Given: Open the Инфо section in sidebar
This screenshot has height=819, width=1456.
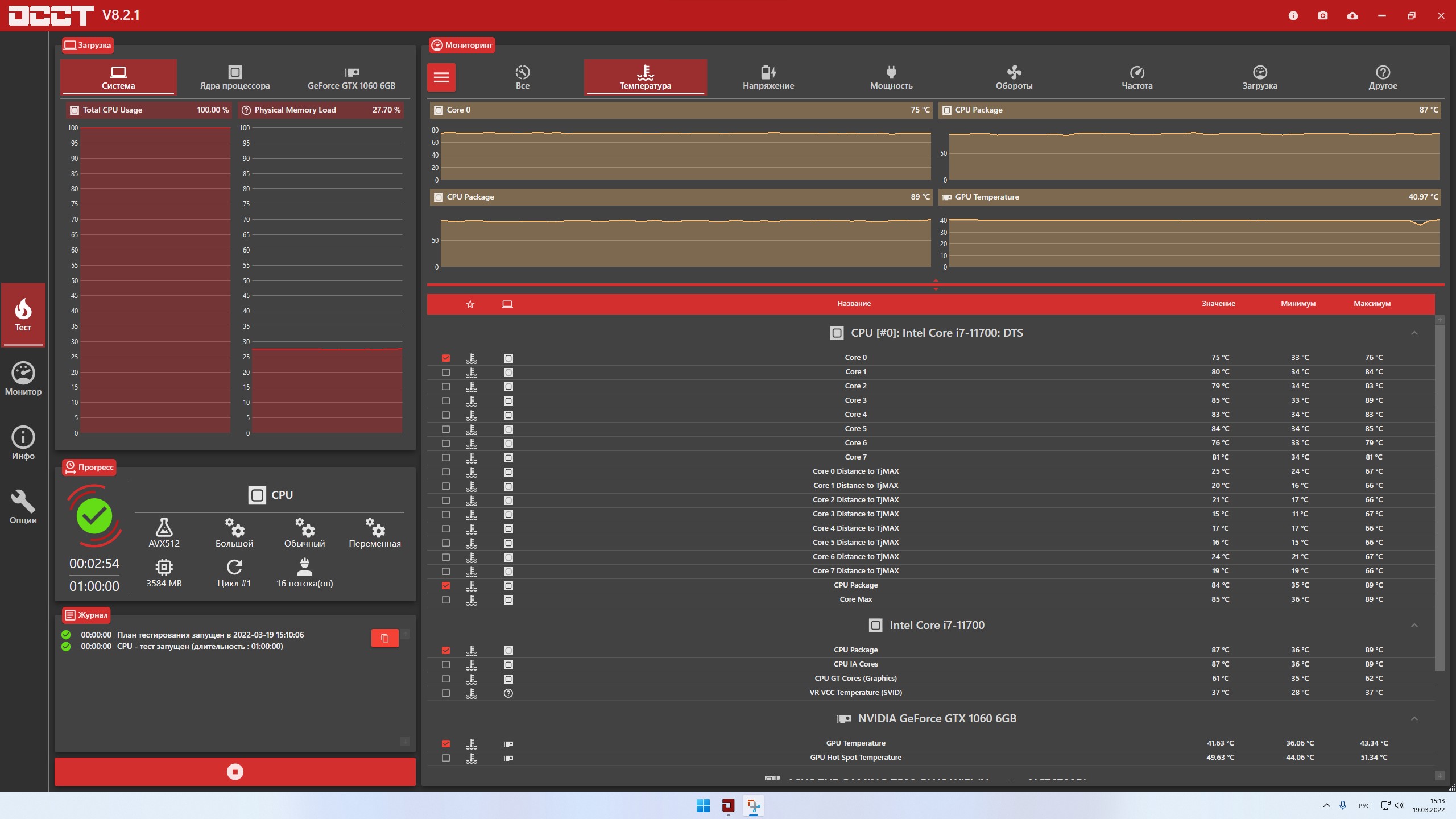Looking at the screenshot, I should tap(23, 443).
